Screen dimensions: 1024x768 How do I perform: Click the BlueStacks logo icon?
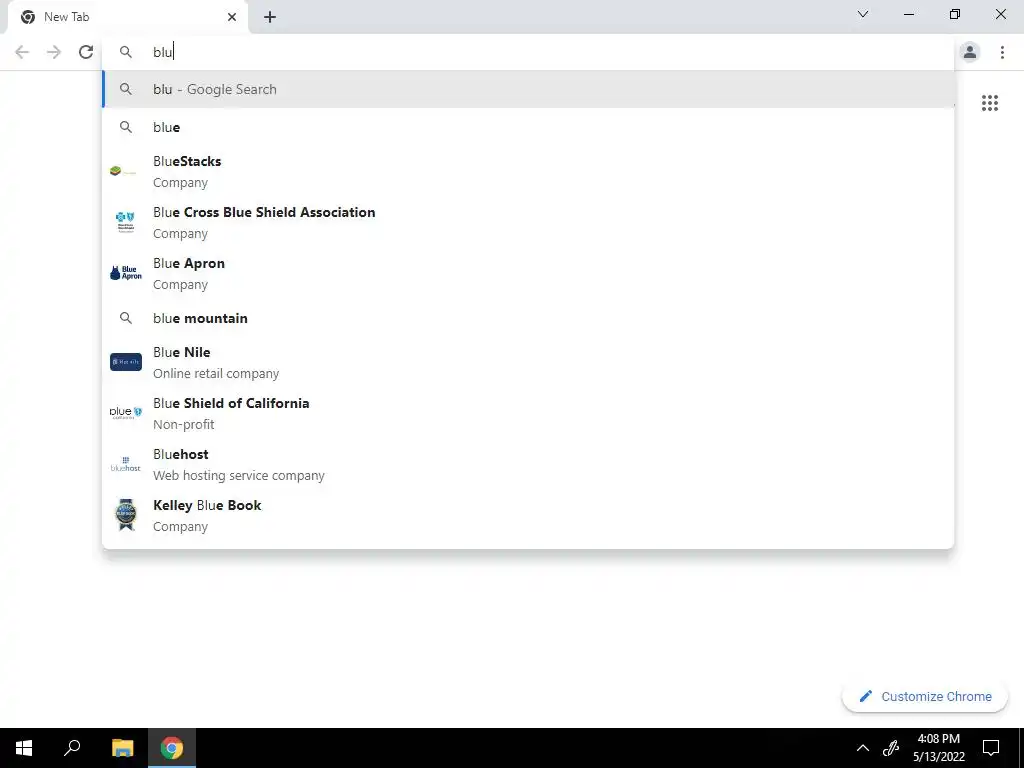(123, 171)
